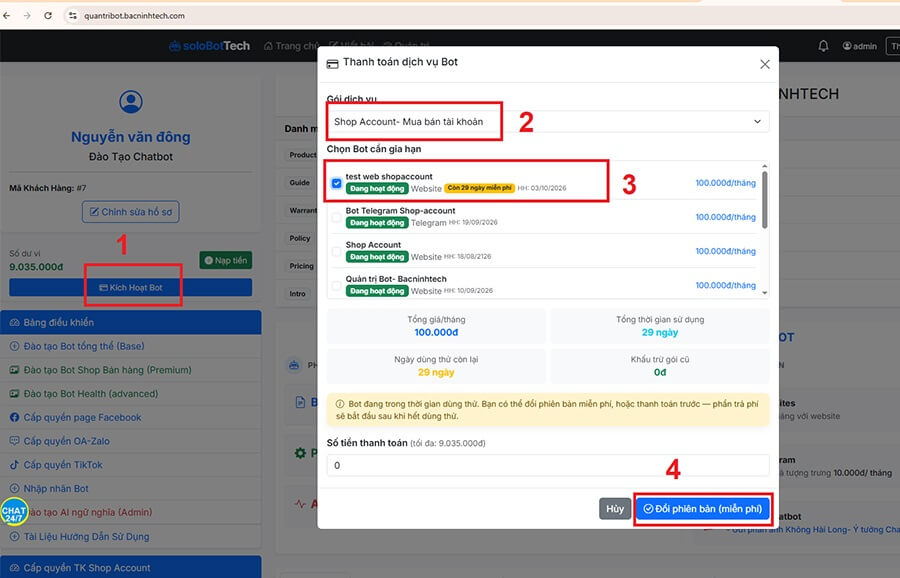
Task: Click dropdown chevron of Gói dịch vụ select
Action: point(757,122)
